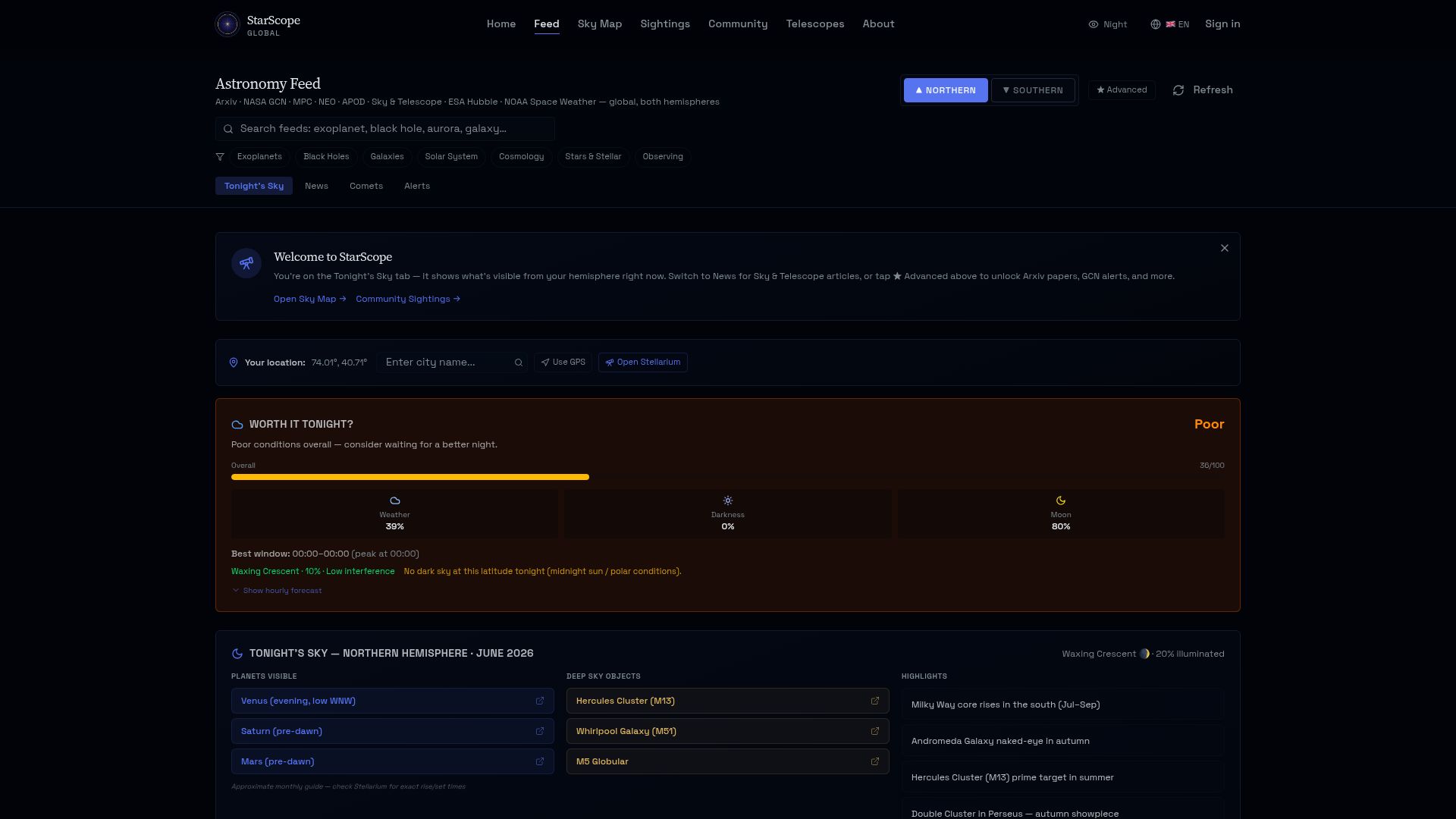Click the Darkness sun icon
The height and width of the screenshot is (819, 1456).
(728, 500)
